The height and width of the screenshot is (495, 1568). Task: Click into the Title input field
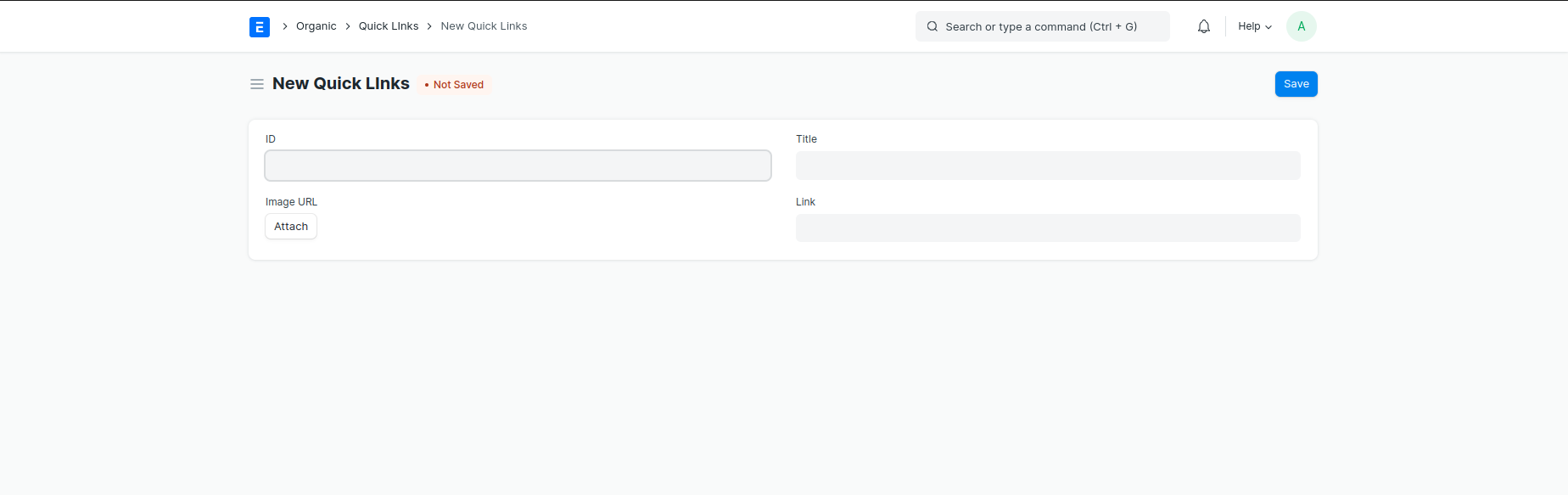tap(1047, 166)
